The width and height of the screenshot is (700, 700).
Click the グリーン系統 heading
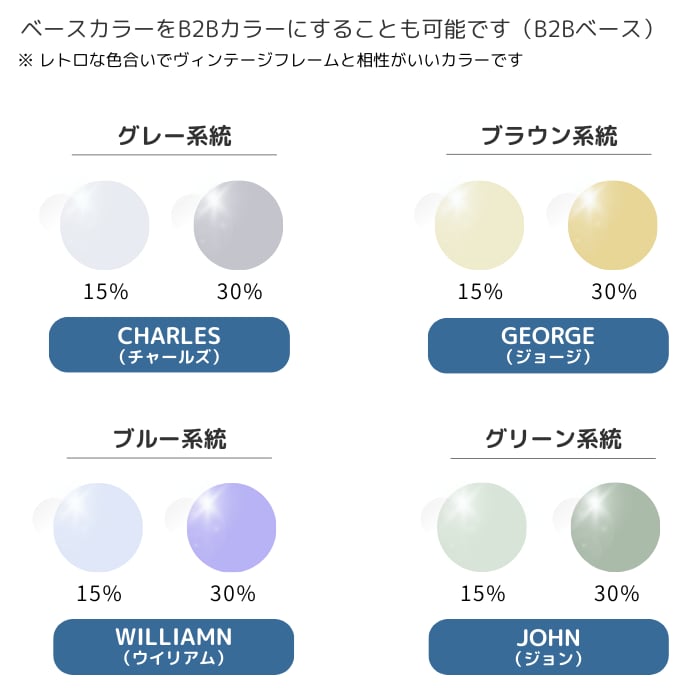(553, 438)
